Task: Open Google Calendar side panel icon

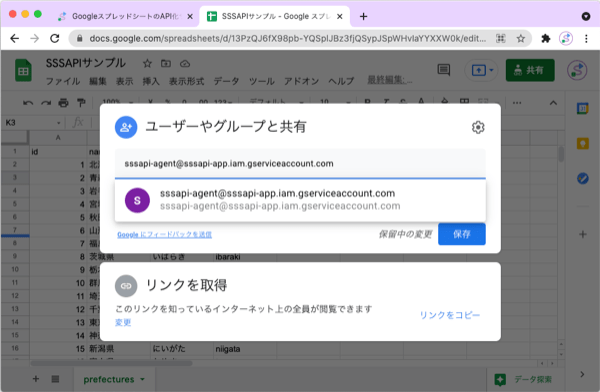Action: [x=582, y=109]
